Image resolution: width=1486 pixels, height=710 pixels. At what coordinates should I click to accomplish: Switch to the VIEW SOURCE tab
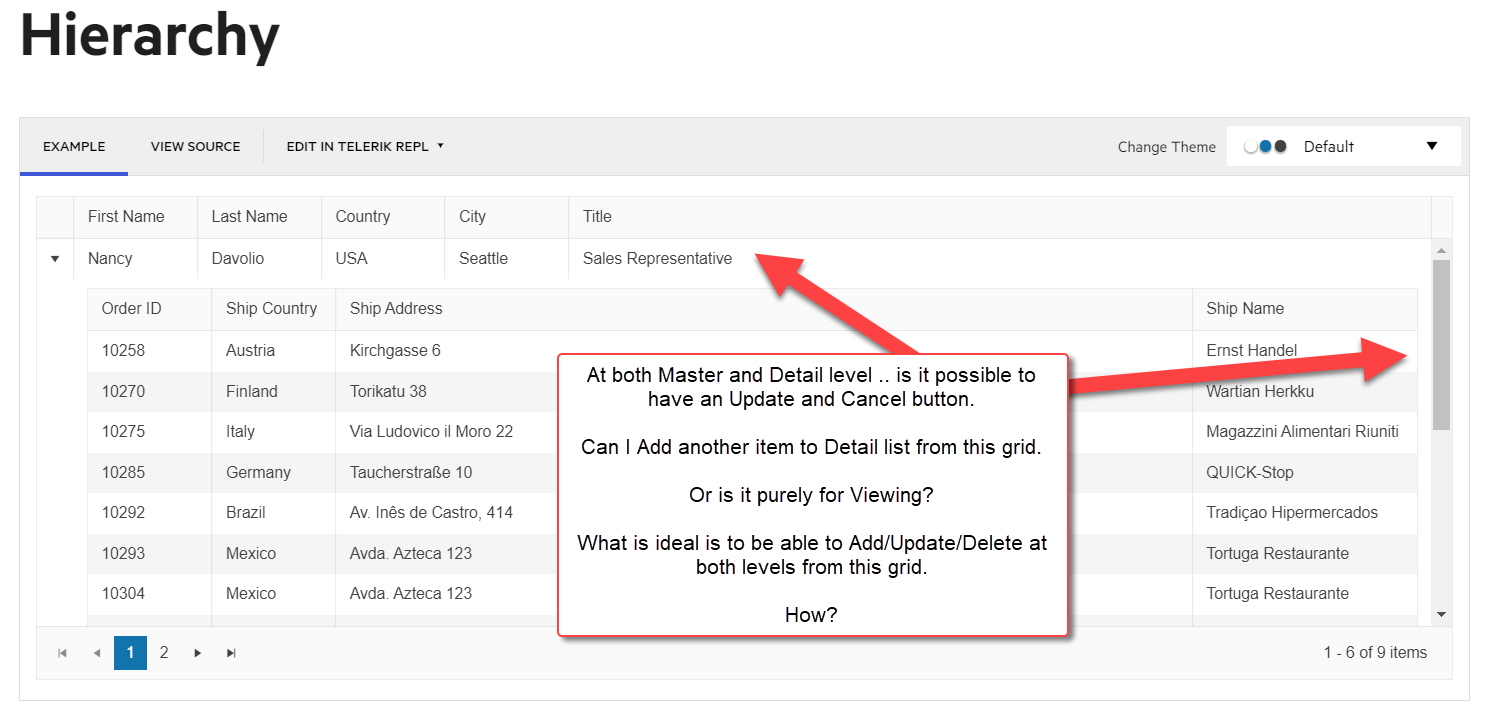click(195, 146)
